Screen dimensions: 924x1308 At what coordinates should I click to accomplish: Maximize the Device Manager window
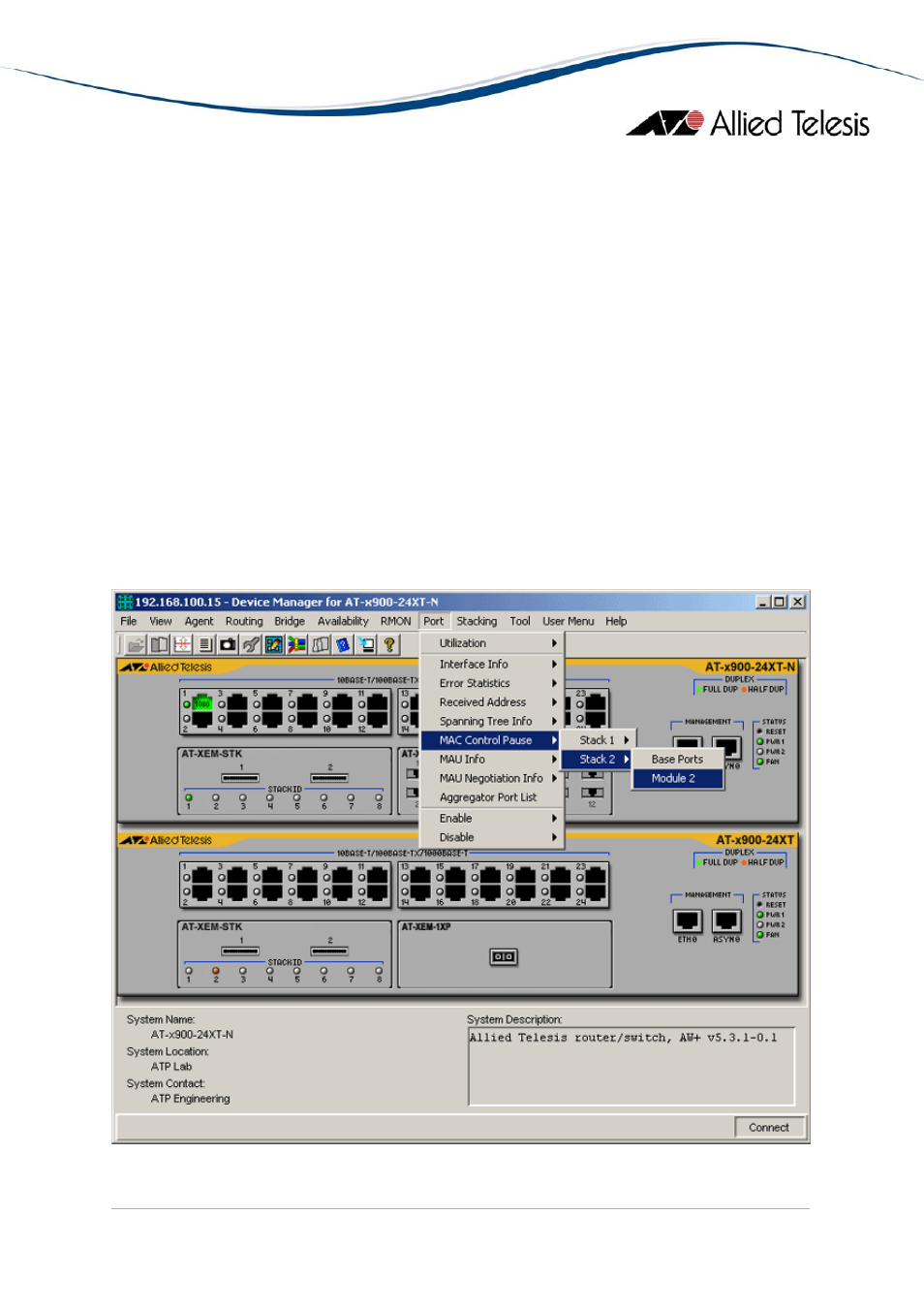780,602
